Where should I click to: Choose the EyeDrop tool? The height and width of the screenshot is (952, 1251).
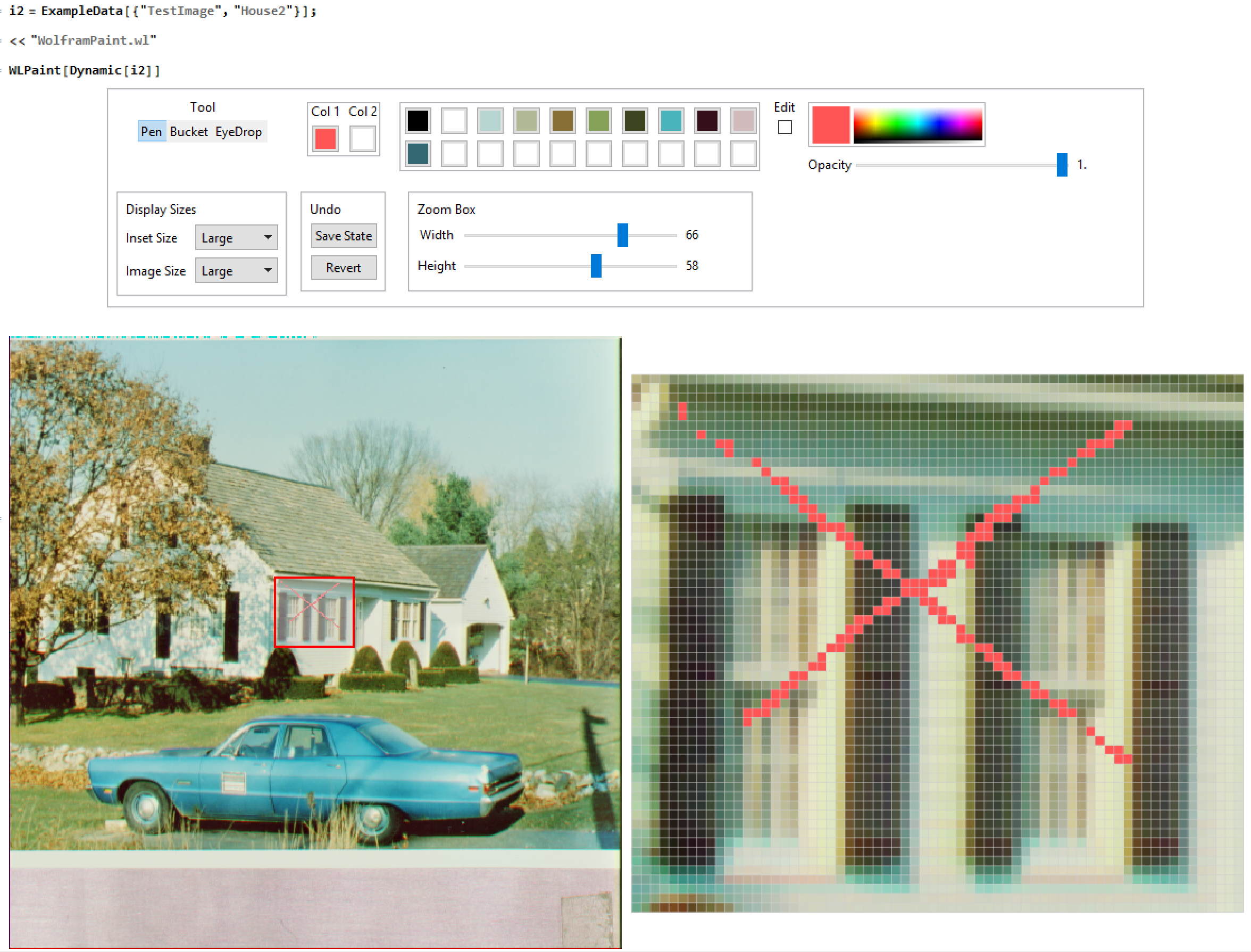(238, 131)
